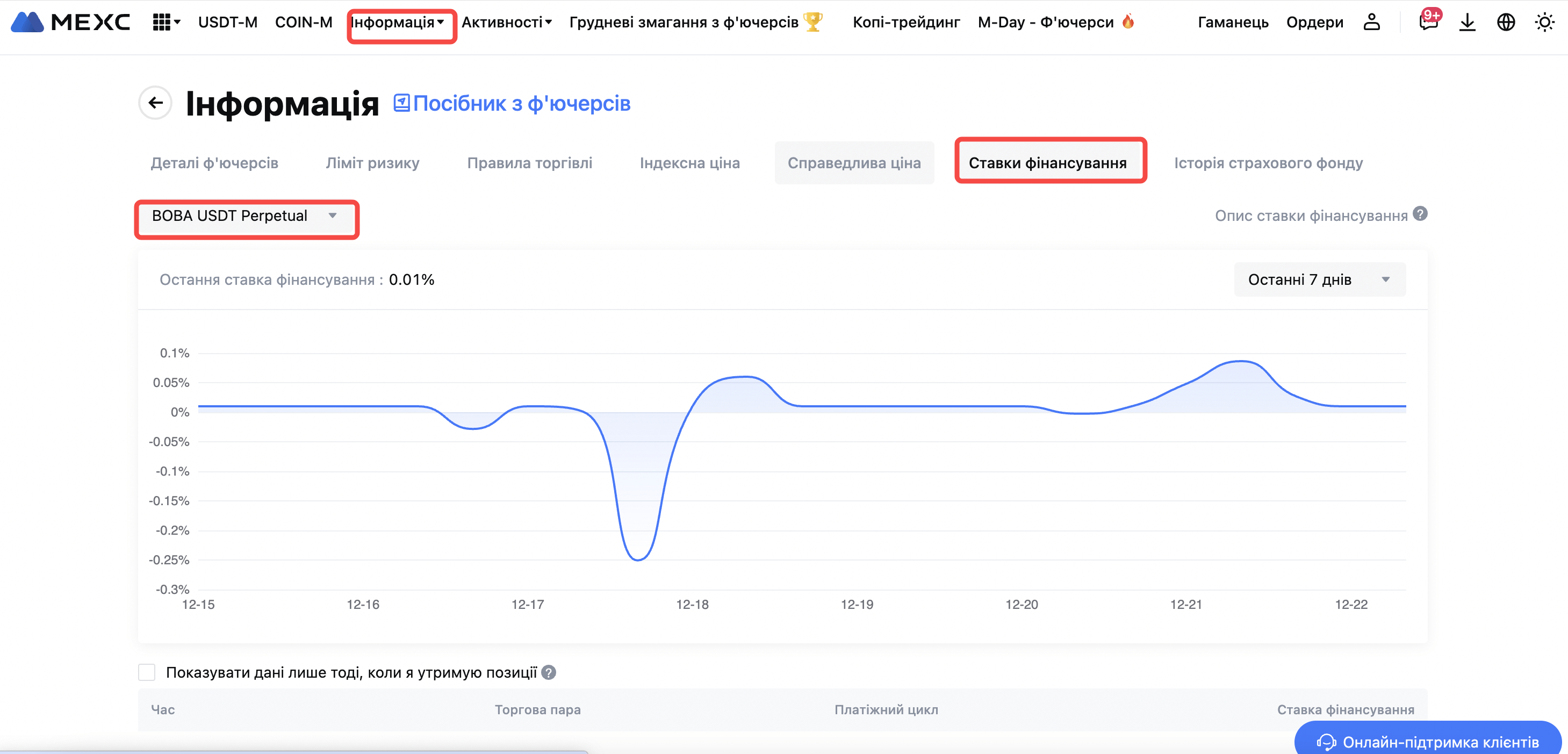Open the Посібник з ф'ючерсів link
This screenshot has height=754, width=1568.
512,104
